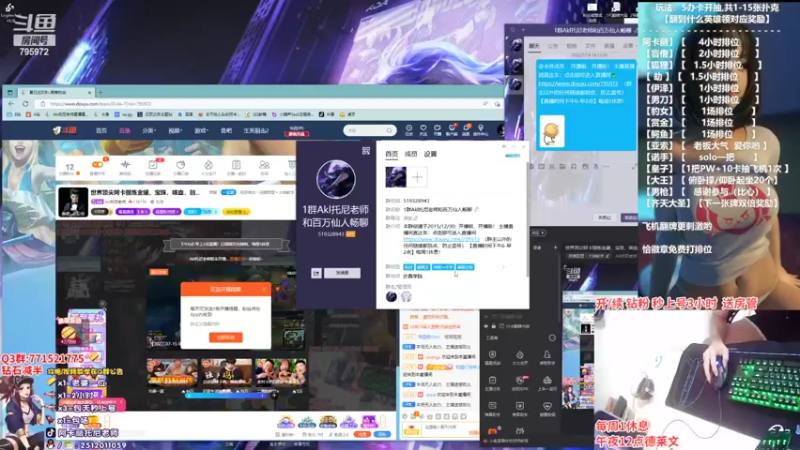Click the browser address bar URL
Screen dimensions: 800x450
click(101, 104)
